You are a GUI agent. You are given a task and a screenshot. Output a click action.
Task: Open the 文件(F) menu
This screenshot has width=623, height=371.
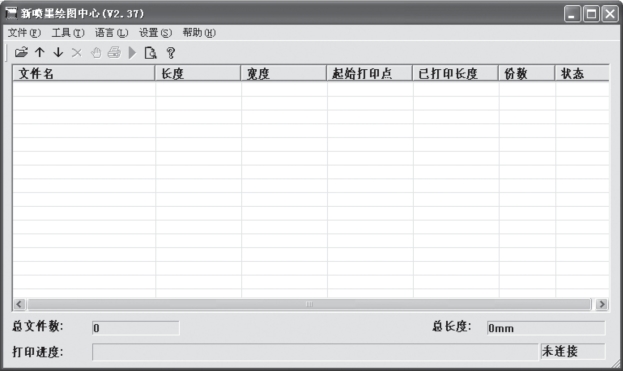(24, 33)
